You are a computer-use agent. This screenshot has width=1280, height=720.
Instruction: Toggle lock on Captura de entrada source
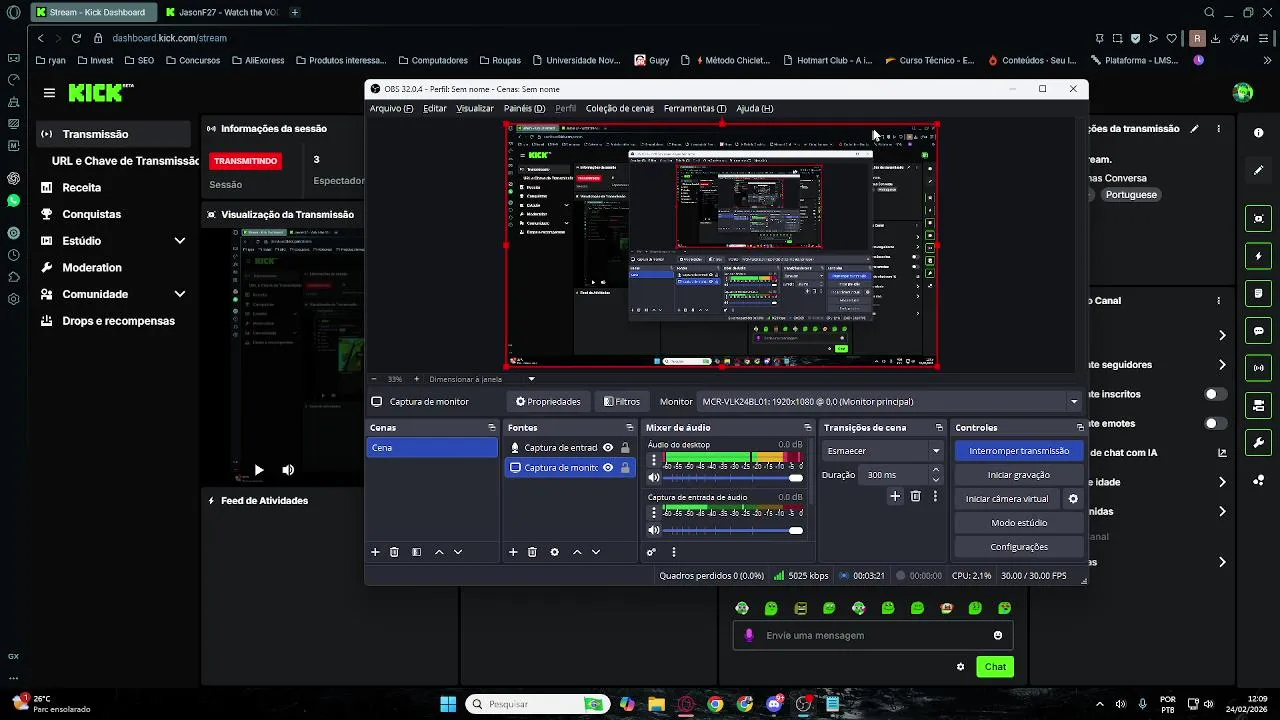click(x=625, y=448)
